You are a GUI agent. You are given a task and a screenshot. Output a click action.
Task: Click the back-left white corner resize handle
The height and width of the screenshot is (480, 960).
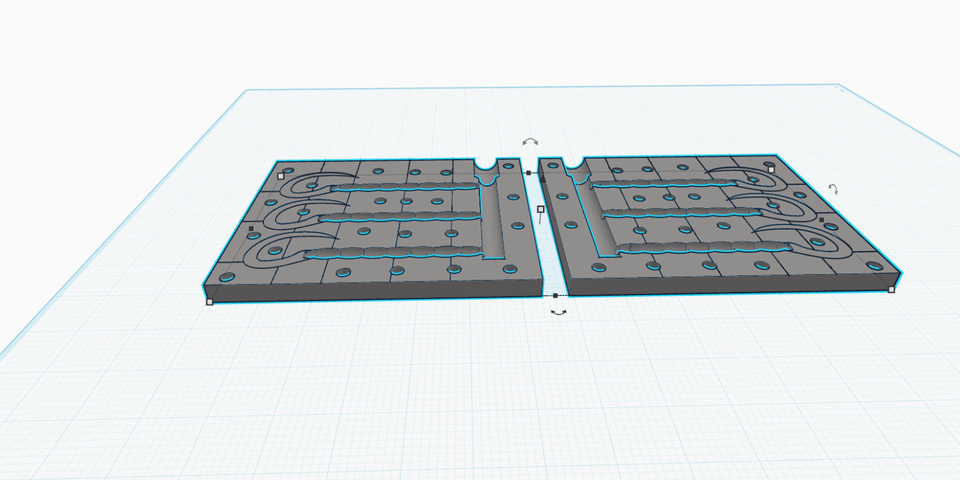[281, 175]
